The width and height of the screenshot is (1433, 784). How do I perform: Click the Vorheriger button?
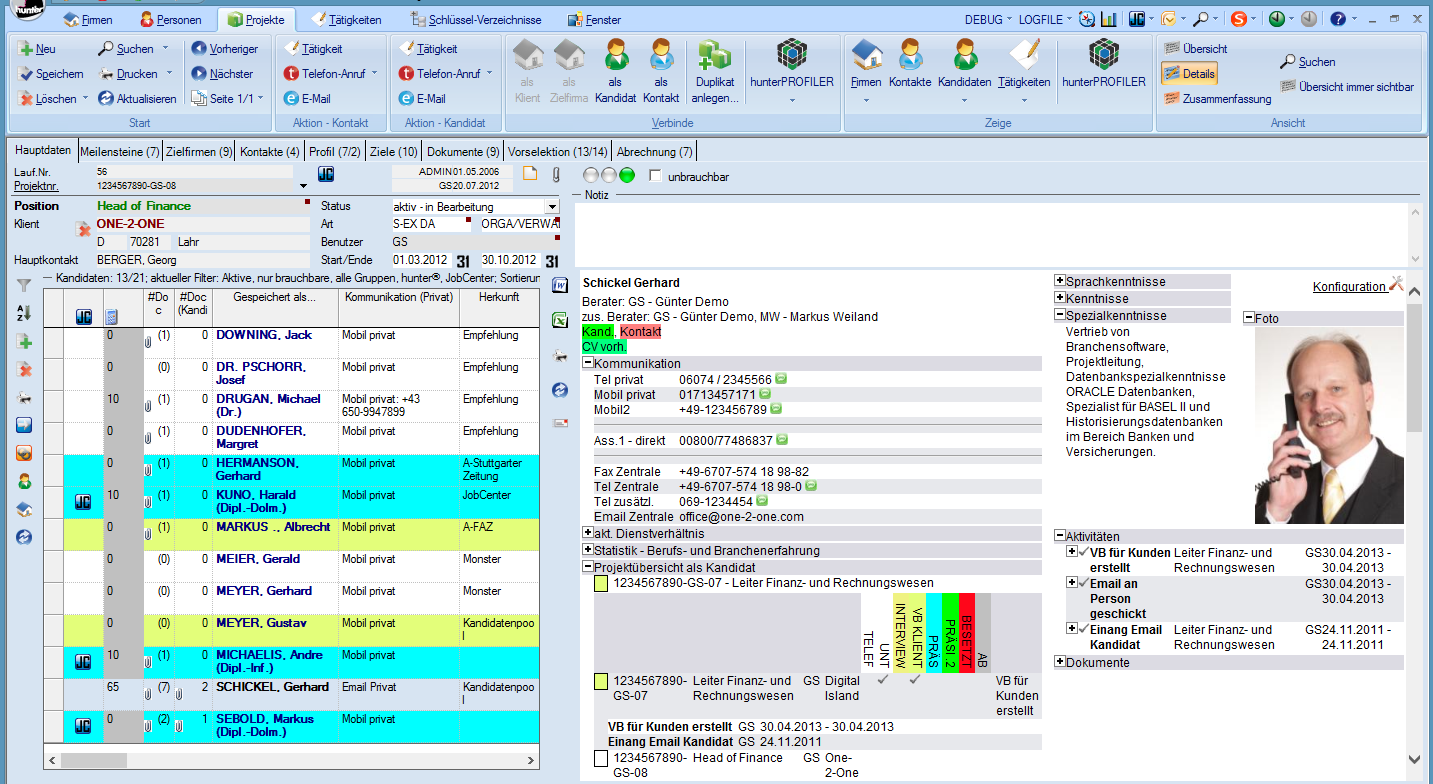pos(226,49)
